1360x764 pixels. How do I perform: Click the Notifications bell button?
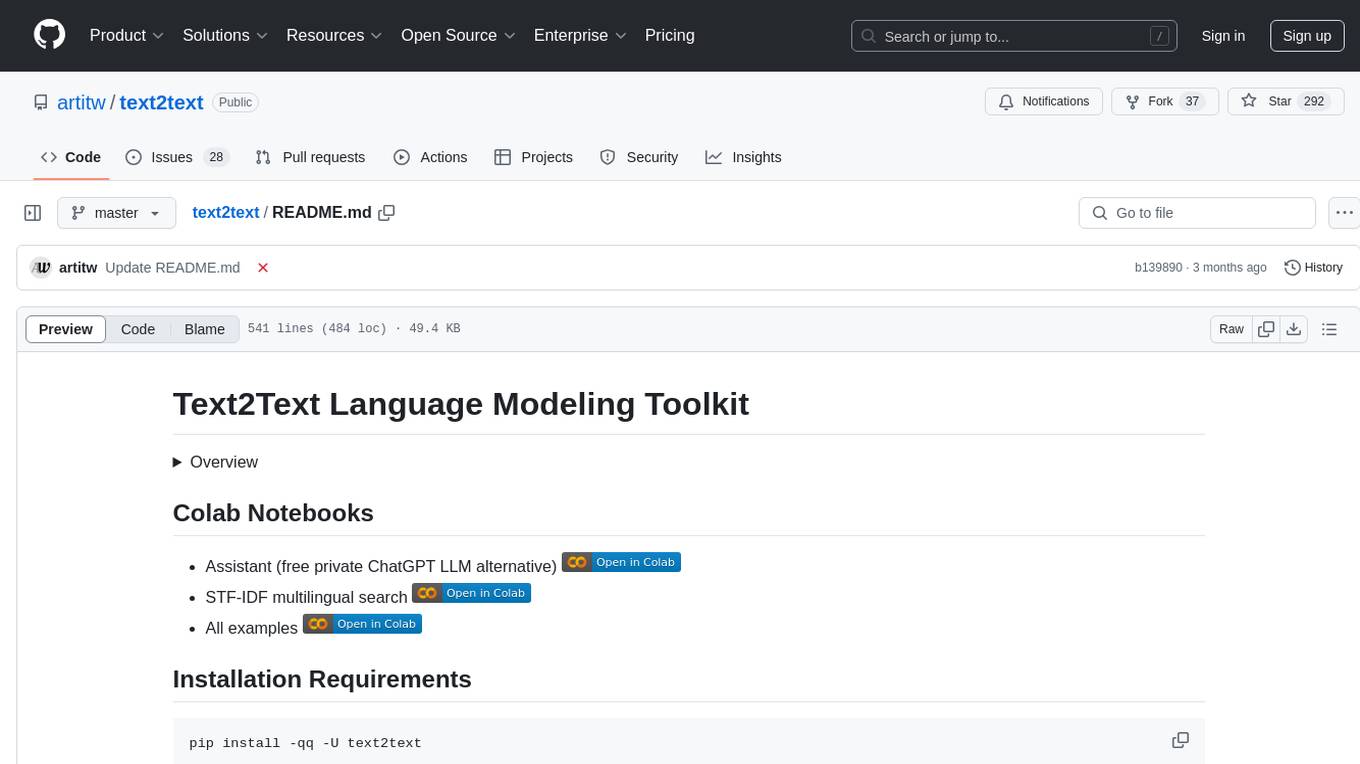(1044, 102)
